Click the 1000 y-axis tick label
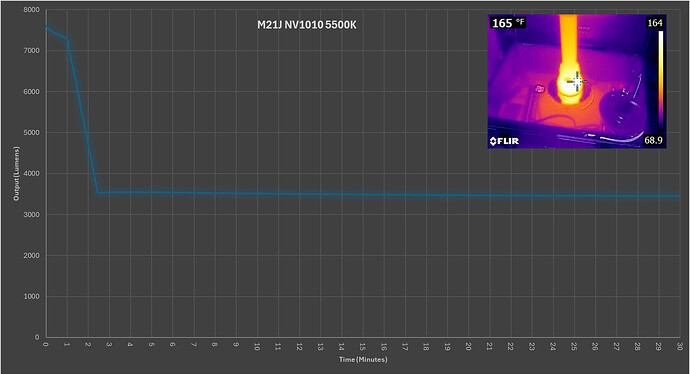Image resolution: width=690 pixels, height=374 pixels. [x=31, y=297]
